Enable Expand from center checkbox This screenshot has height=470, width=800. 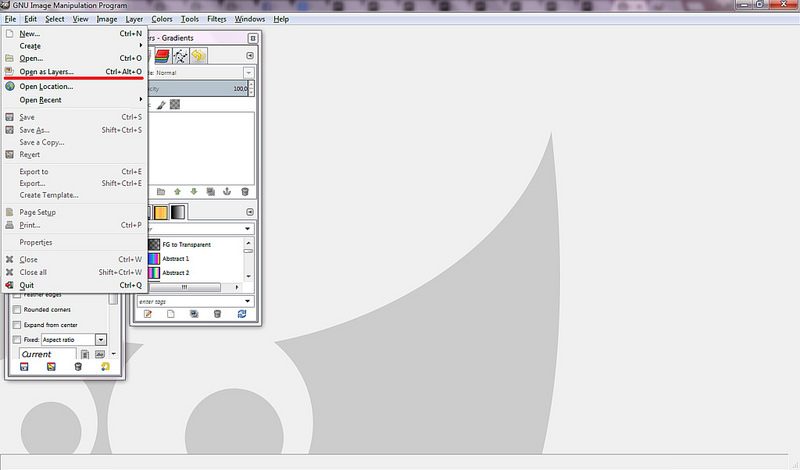pyautogui.click(x=17, y=325)
